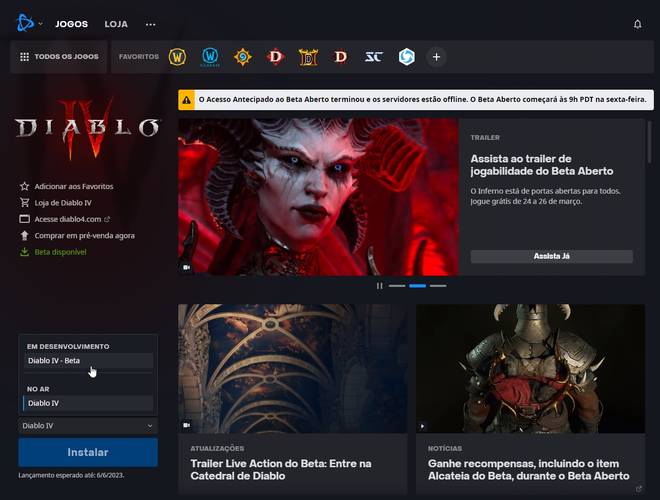Click the camera icon on cathedral thumbnail
The image size is (660, 500).
pyautogui.click(x=186, y=425)
